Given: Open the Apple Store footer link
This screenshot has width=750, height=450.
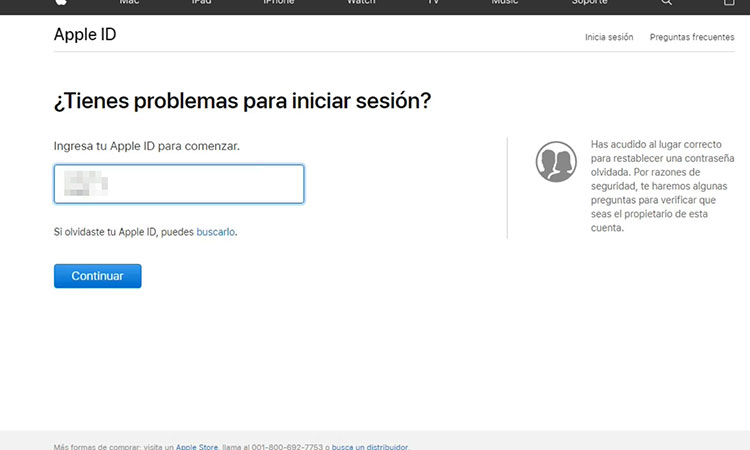Looking at the screenshot, I should point(197,447).
